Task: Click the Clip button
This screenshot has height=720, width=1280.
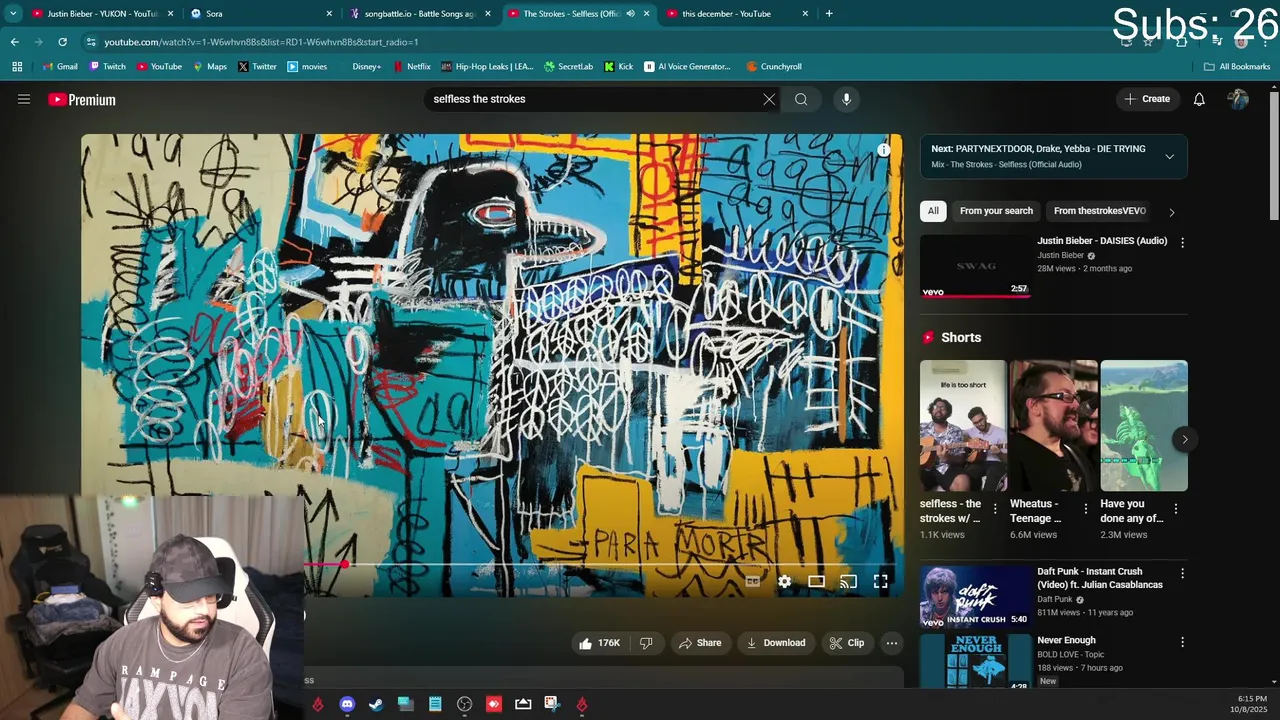Action: (x=846, y=643)
